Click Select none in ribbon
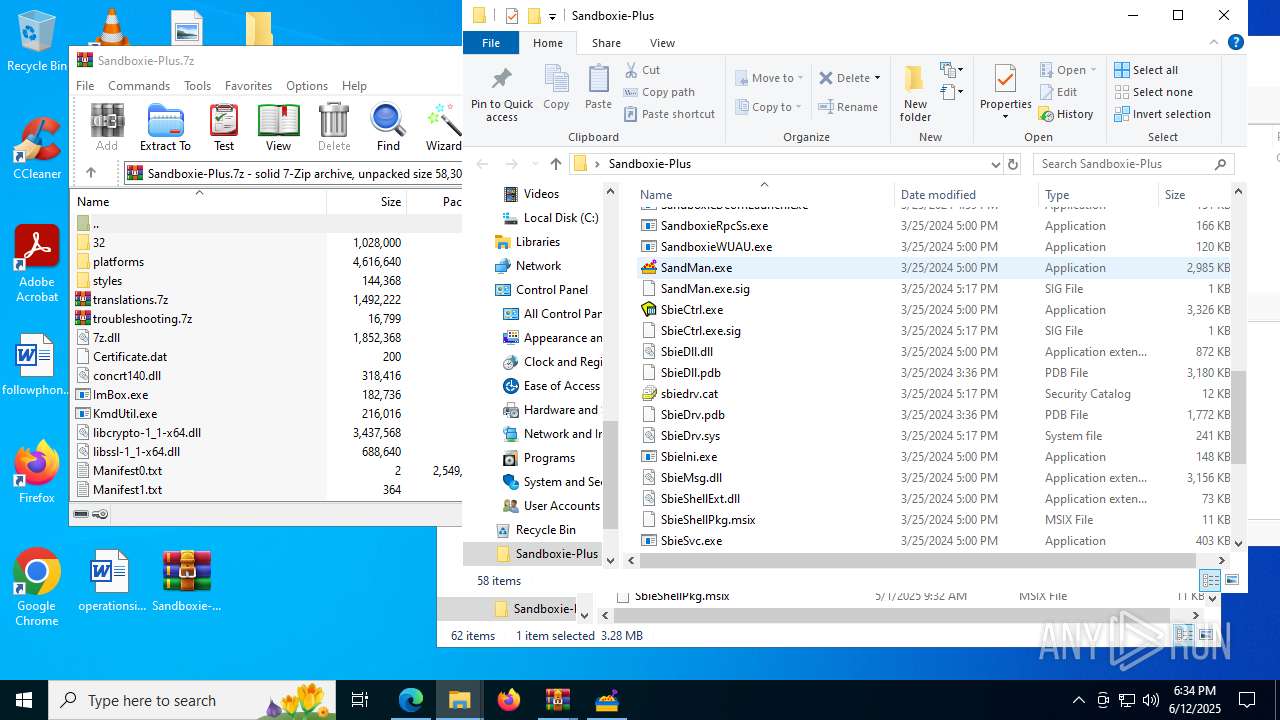The width and height of the screenshot is (1280, 720). (x=1153, y=92)
